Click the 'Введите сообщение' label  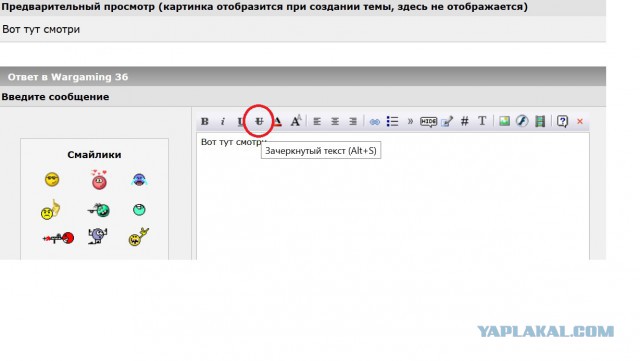click(x=56, y=97)
